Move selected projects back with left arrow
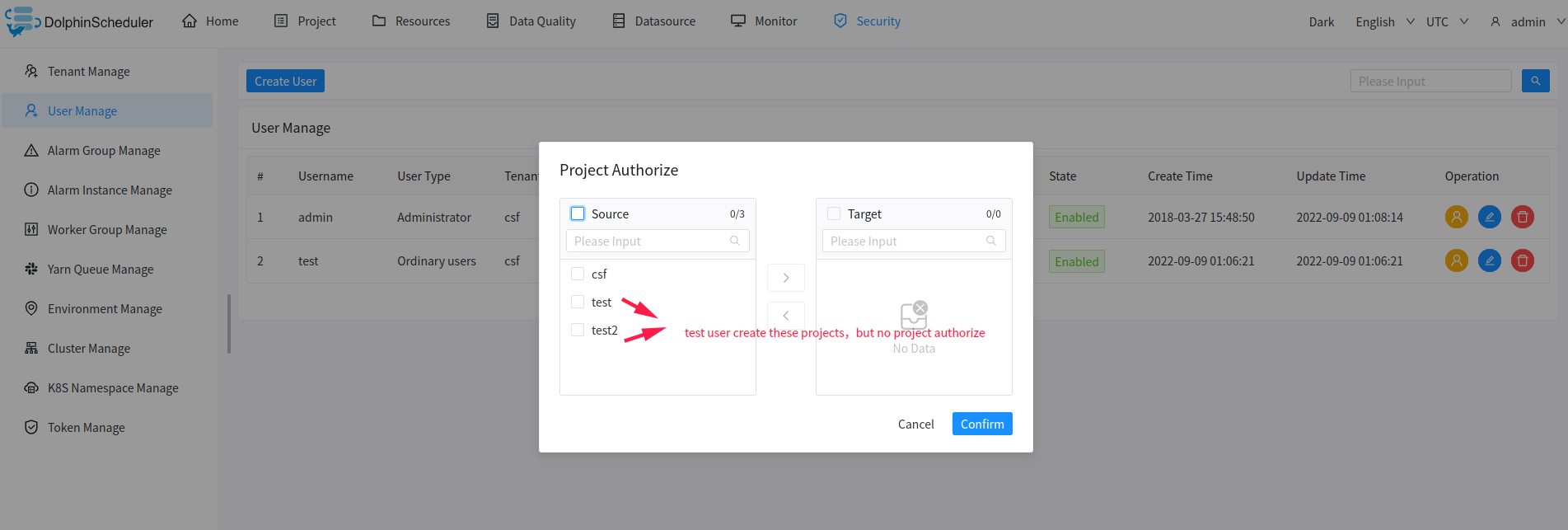 786,316
